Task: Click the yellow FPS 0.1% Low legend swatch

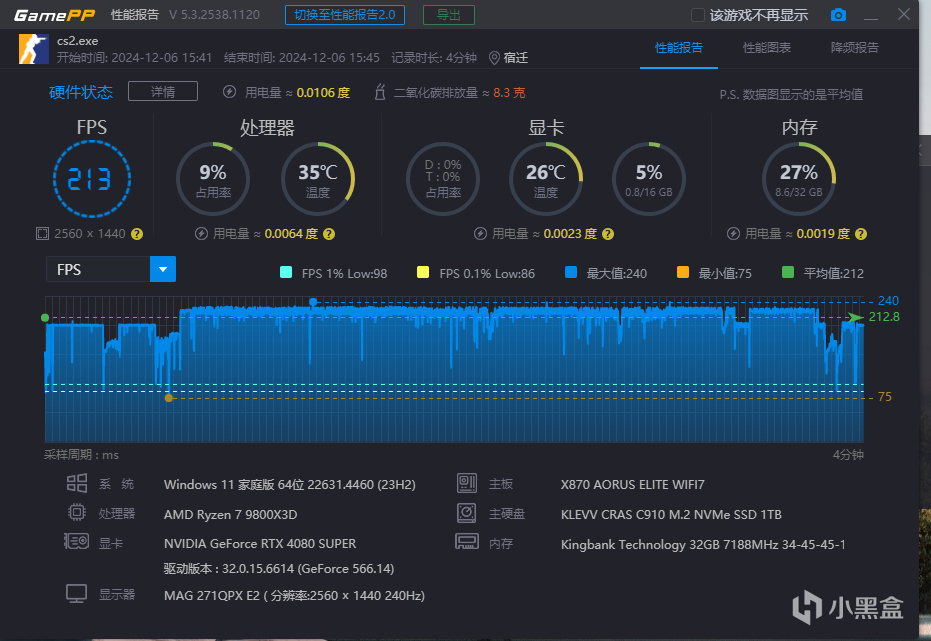Action: (x=423, y=272)
